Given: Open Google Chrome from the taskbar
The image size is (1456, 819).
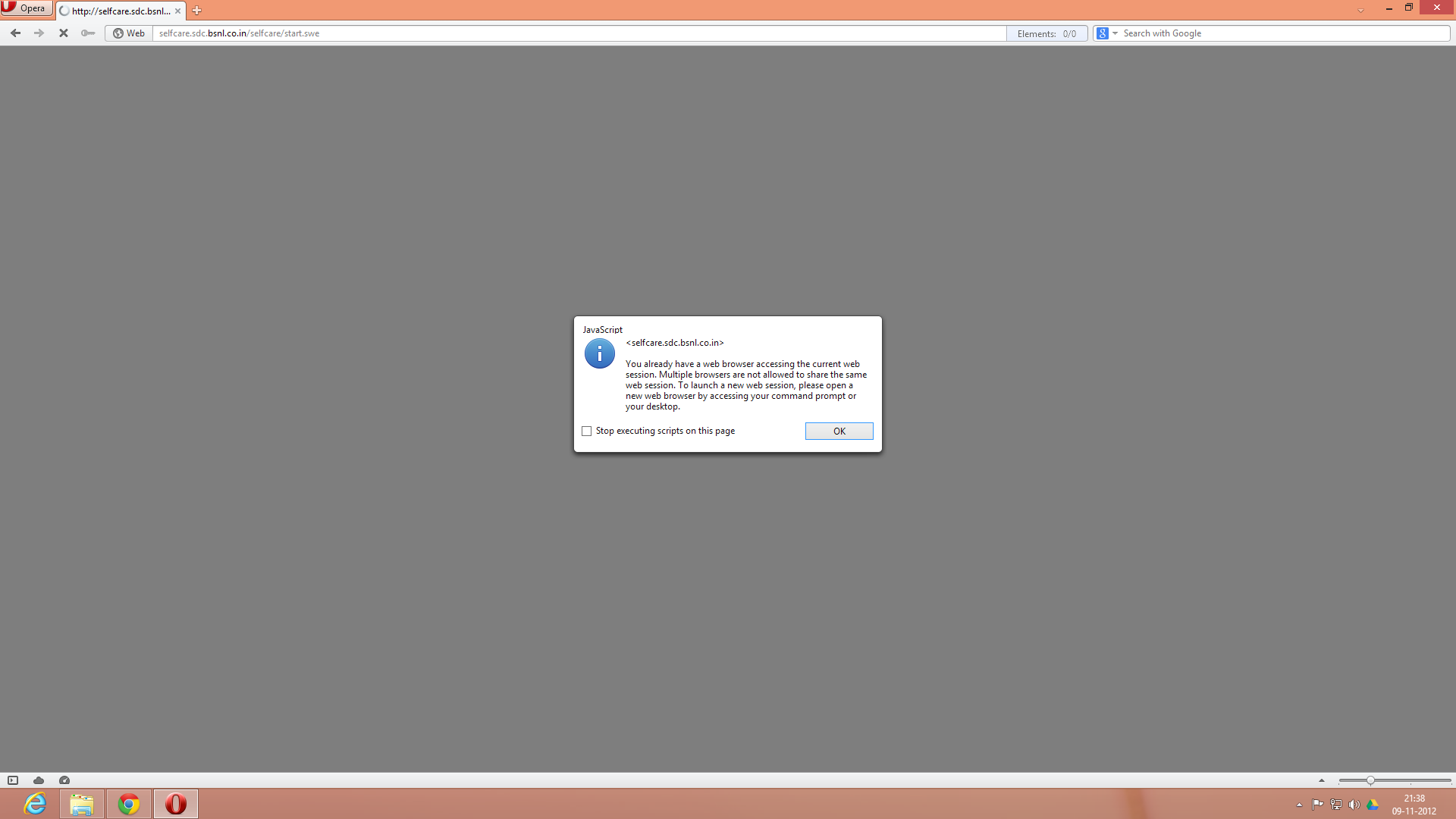Looking at the screenshot, I should point(129,804).
